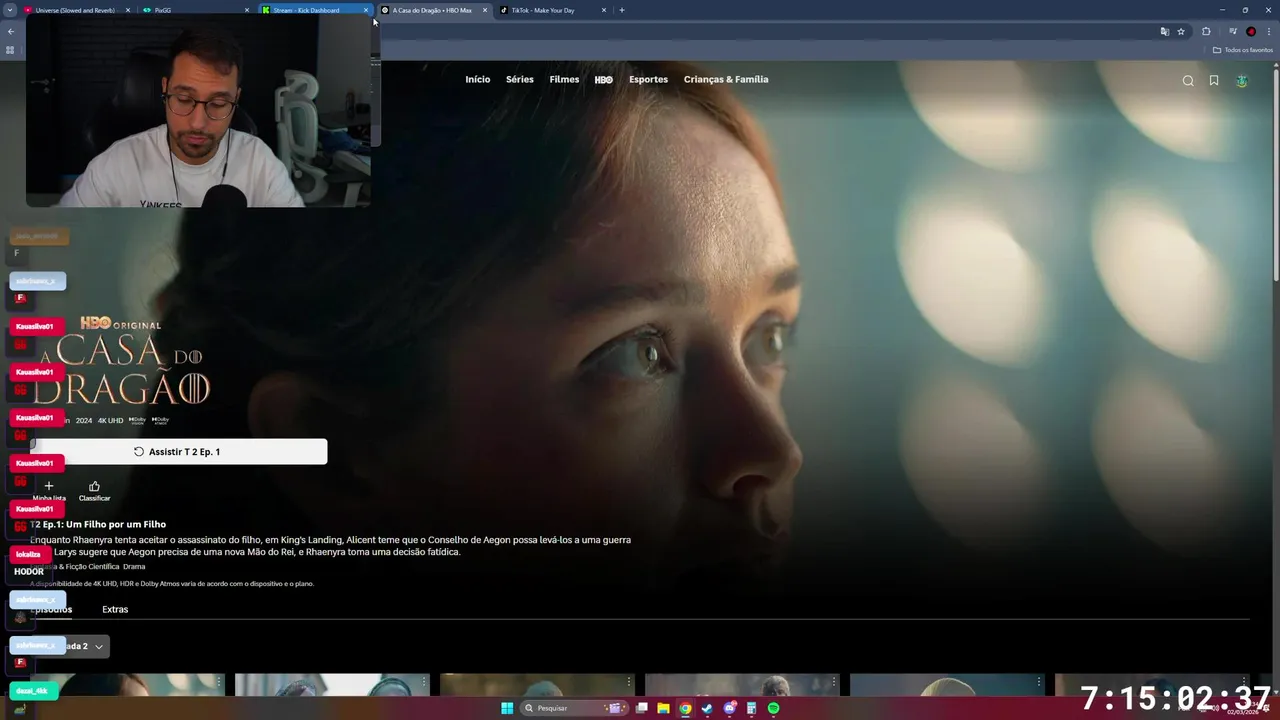The image size is (1280, 720).
Task: Open options menu on the first episode thumbnail
Action: point(218,682)
